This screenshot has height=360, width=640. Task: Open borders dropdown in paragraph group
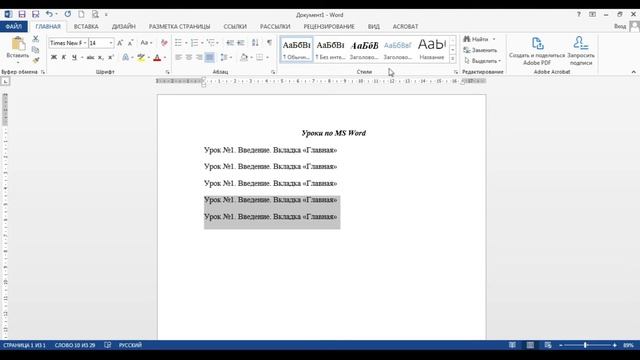(267, 58)
